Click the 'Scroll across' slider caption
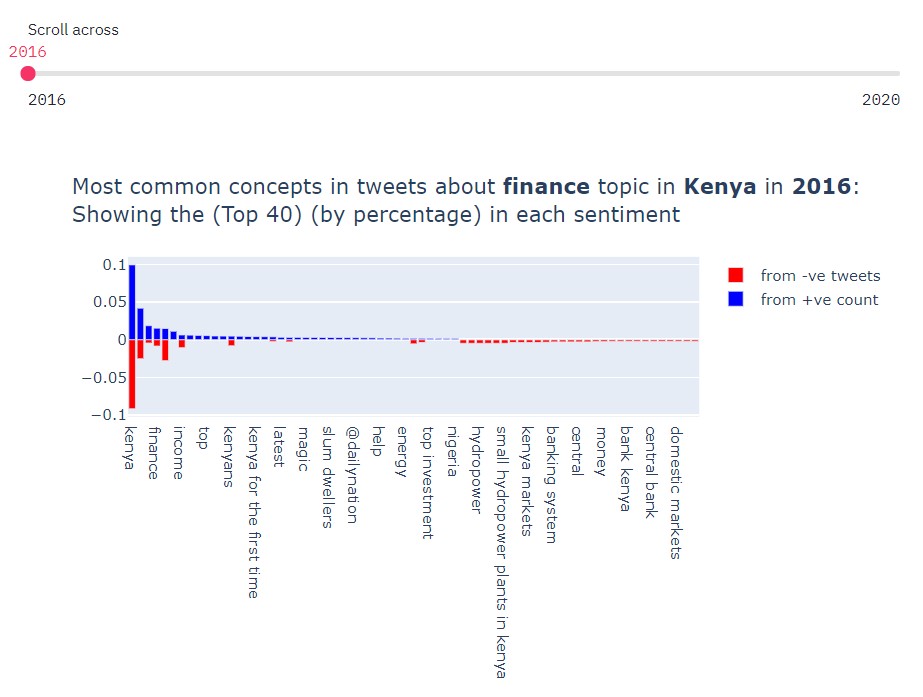 (x=73, y=30)
